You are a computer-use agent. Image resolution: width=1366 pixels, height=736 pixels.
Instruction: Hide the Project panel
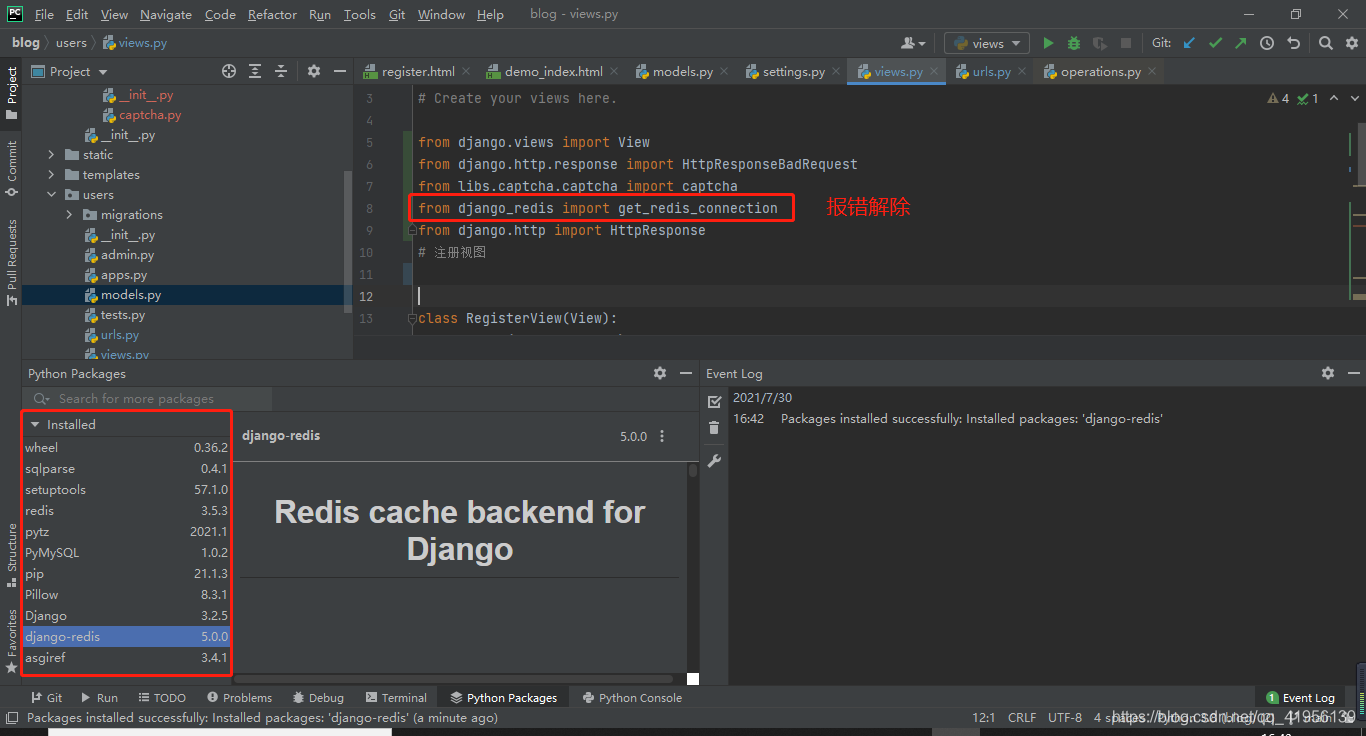(x=339, y=71)
